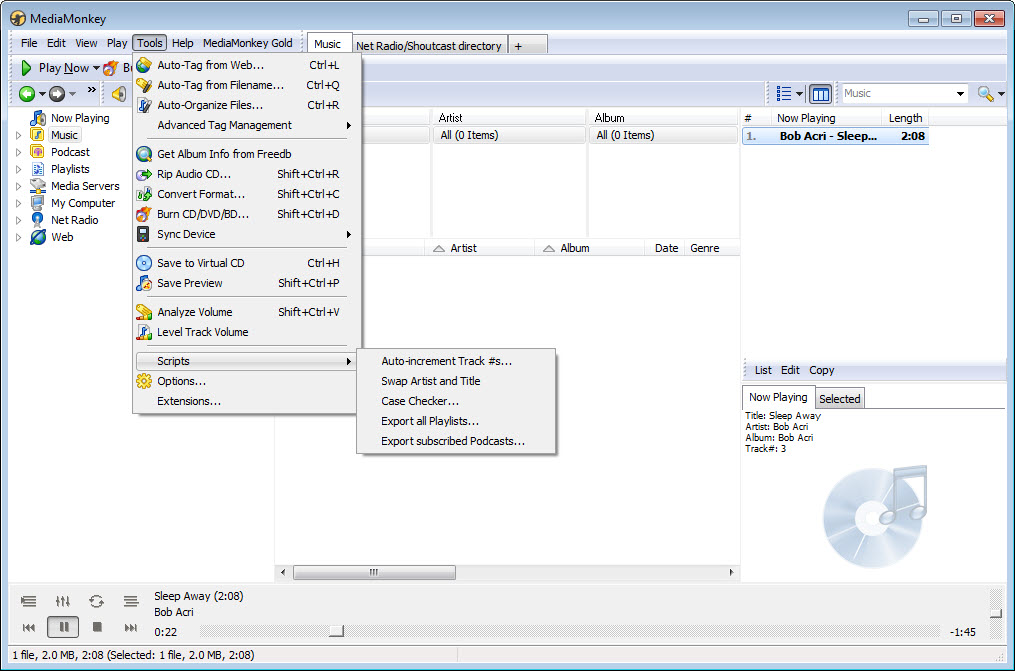Select the Bob Acri - Sleep Away row

coord(835,136)
